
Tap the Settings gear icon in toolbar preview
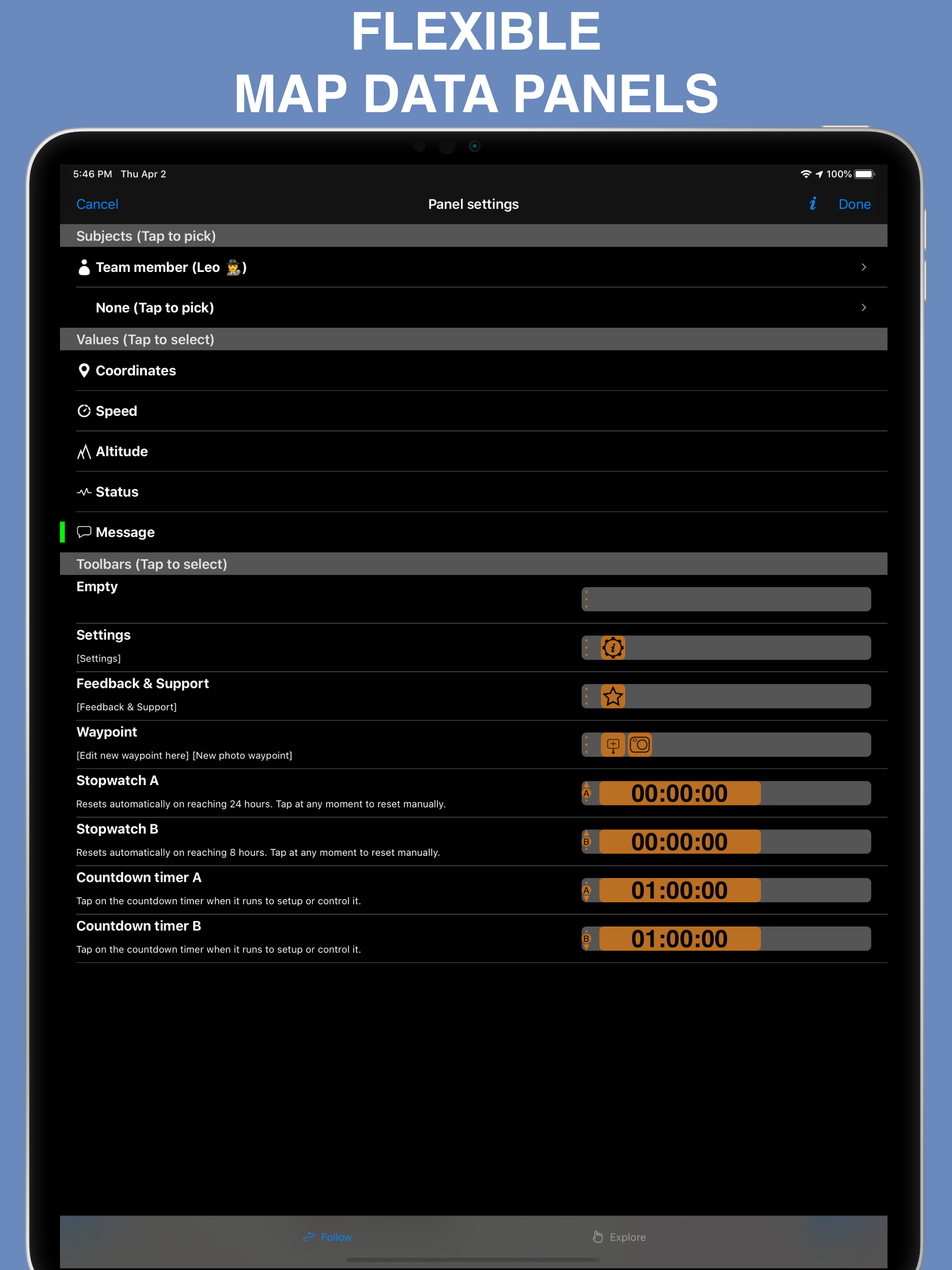(613, 648)
